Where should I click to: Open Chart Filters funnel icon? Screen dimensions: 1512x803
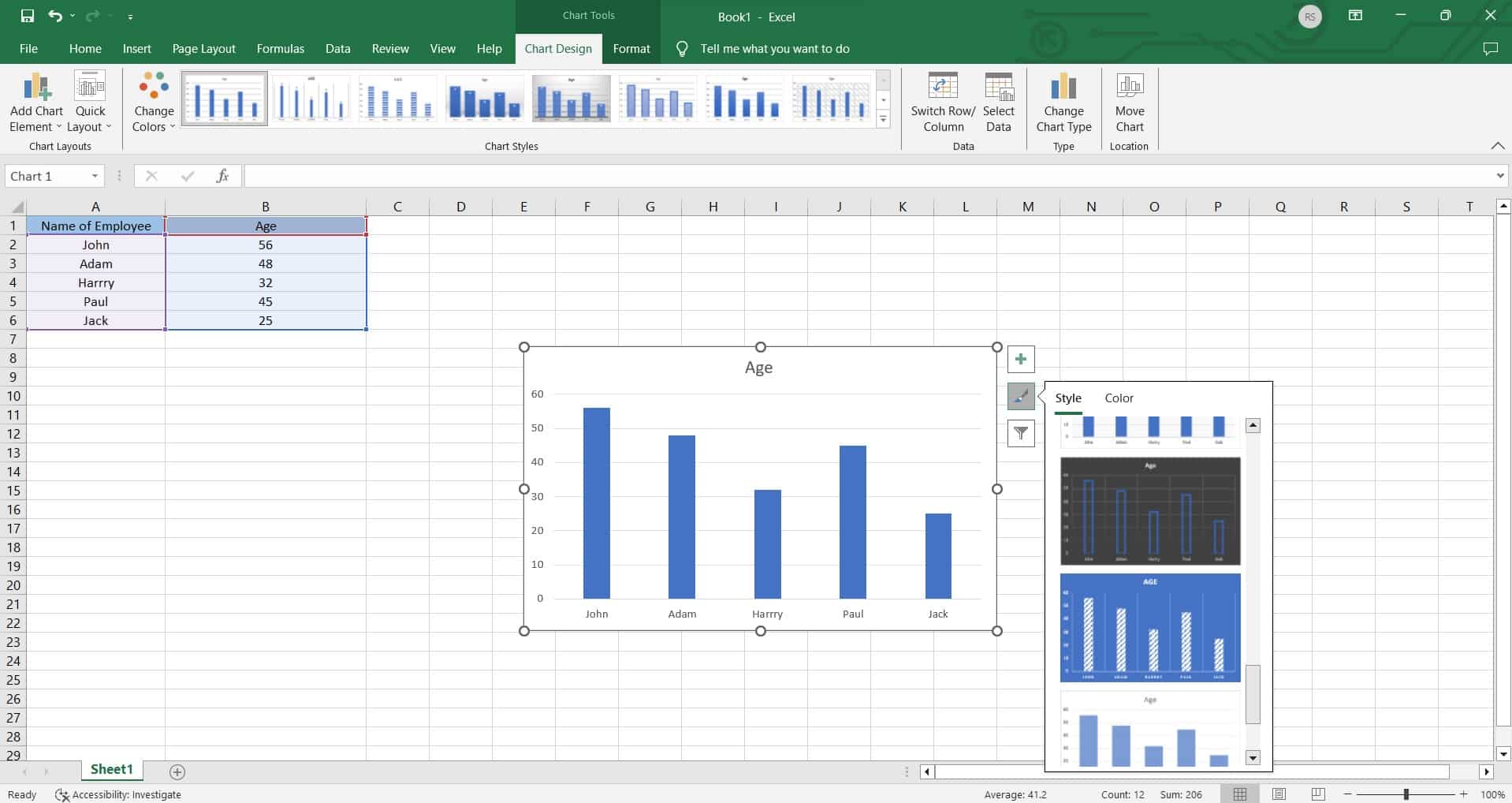click(x=1020, y=433)
